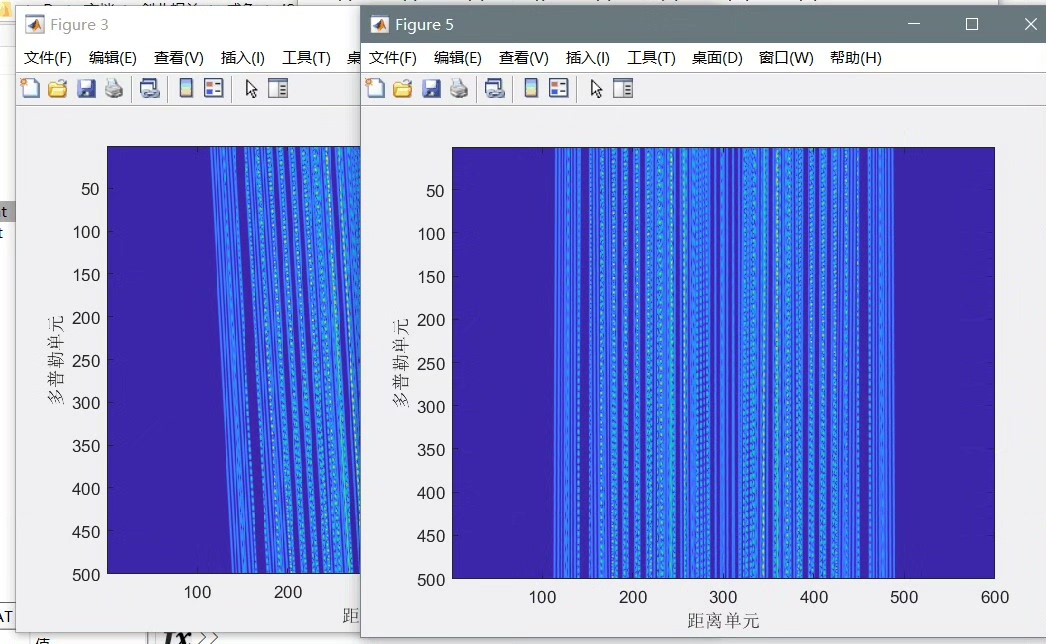Insert a legend in Figure 5
This screenshot has height=644, width=1046.
click(558, 88)
